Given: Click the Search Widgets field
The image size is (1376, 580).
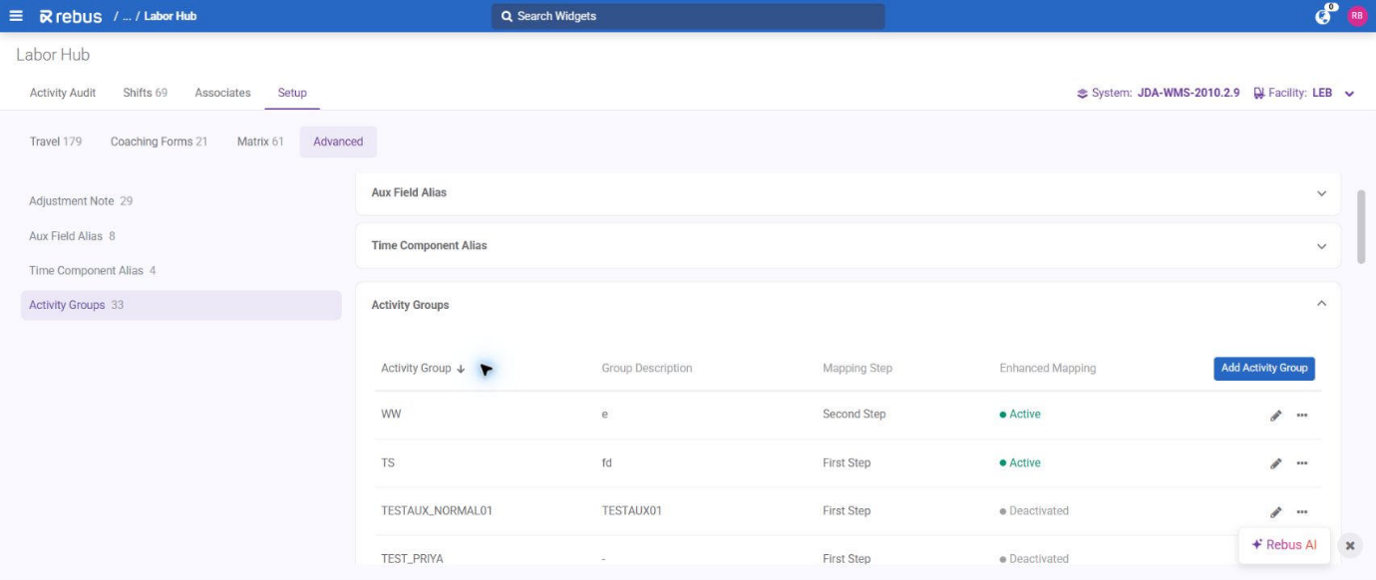Looking at the screenshot, I should point(688,16).
